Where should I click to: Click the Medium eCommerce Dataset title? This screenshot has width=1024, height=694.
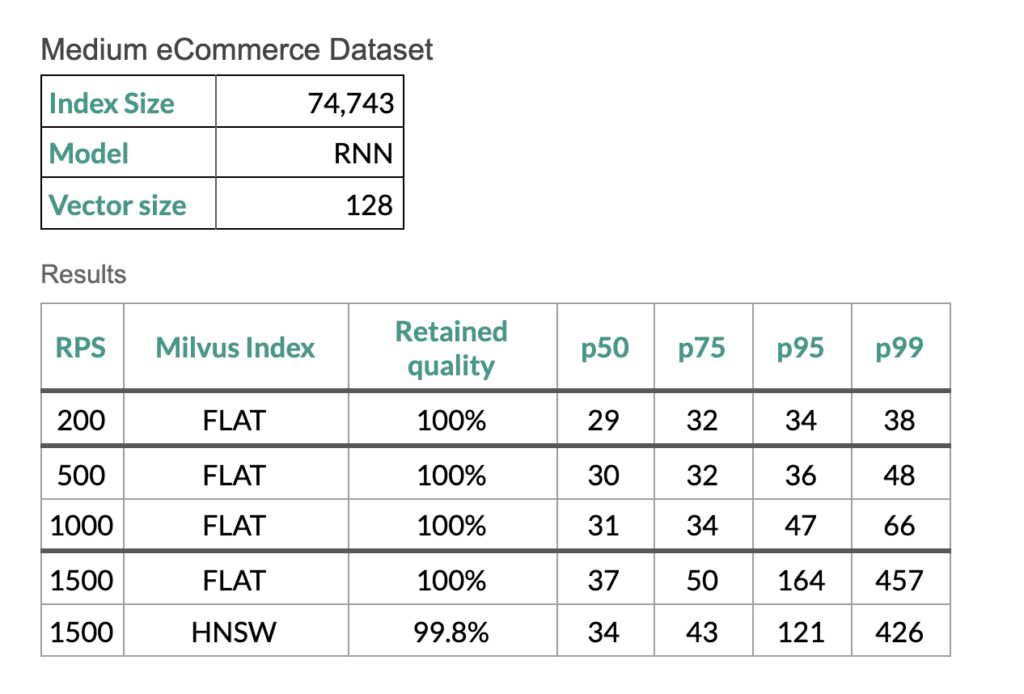[238, 50]
